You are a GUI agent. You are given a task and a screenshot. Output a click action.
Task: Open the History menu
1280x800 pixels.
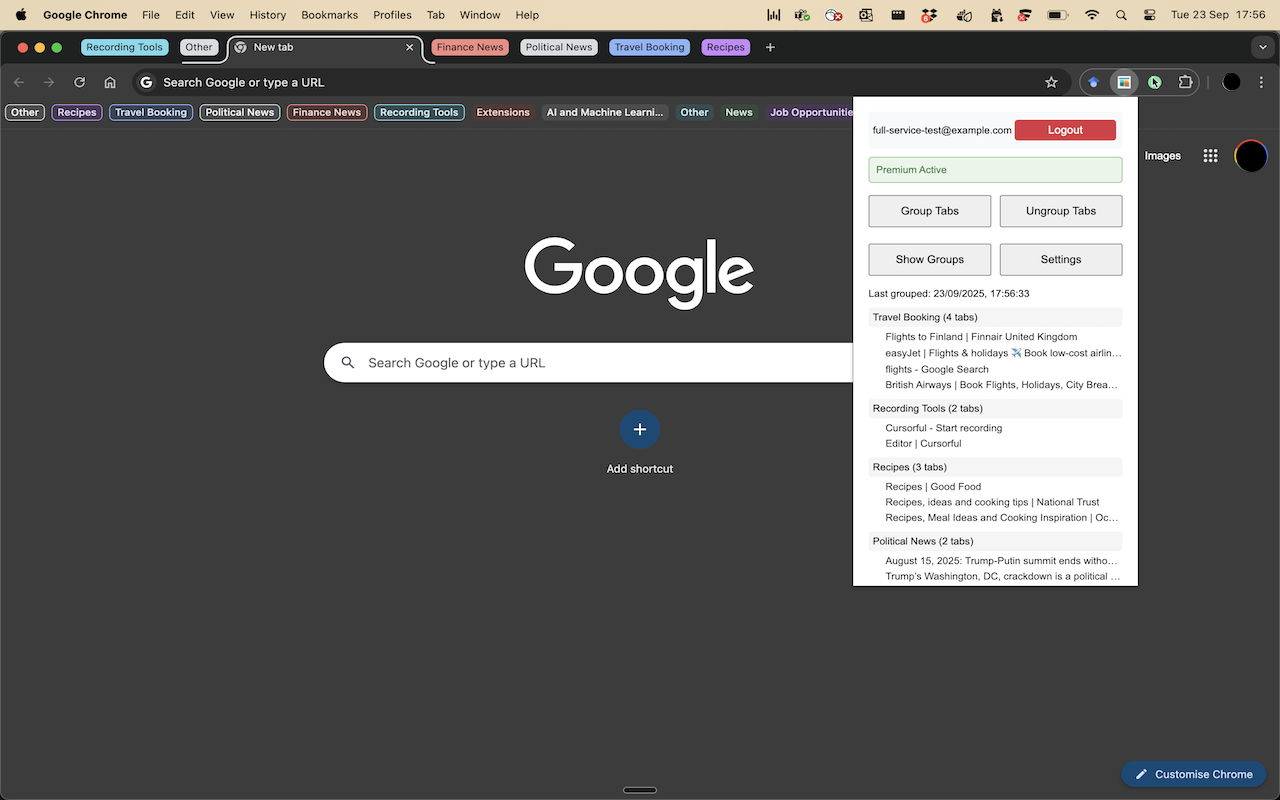click(267, 15)
